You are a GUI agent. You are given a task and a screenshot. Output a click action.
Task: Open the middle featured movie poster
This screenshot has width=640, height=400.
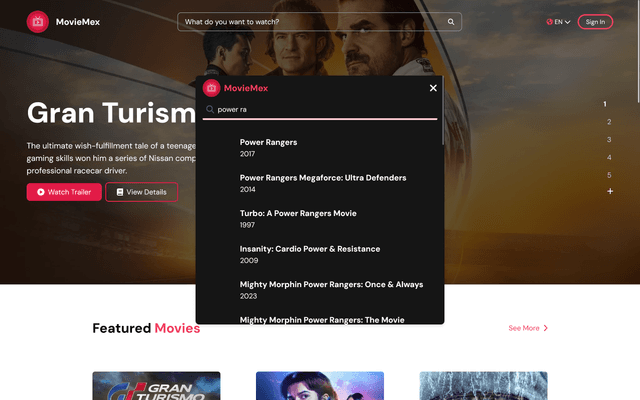(320, 386)
